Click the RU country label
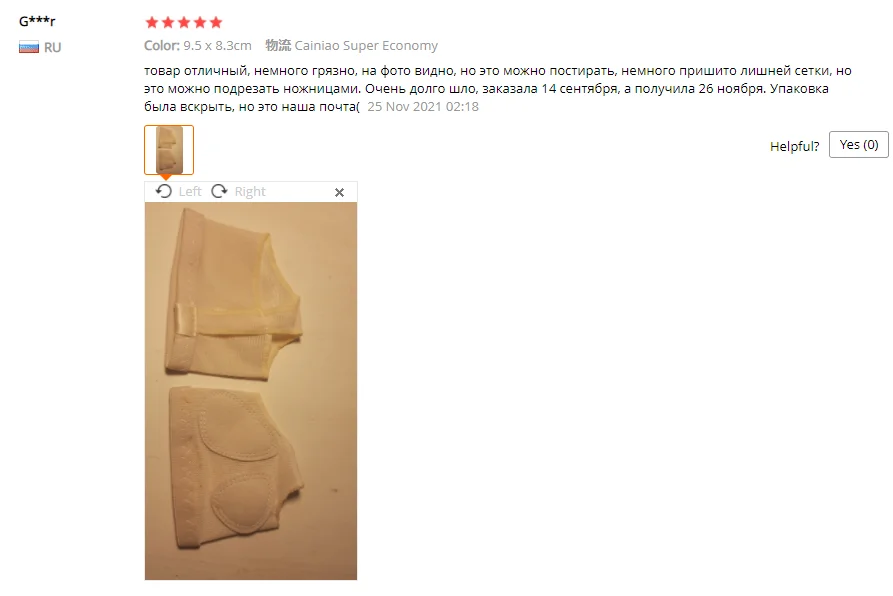 (x=52, y=47)
